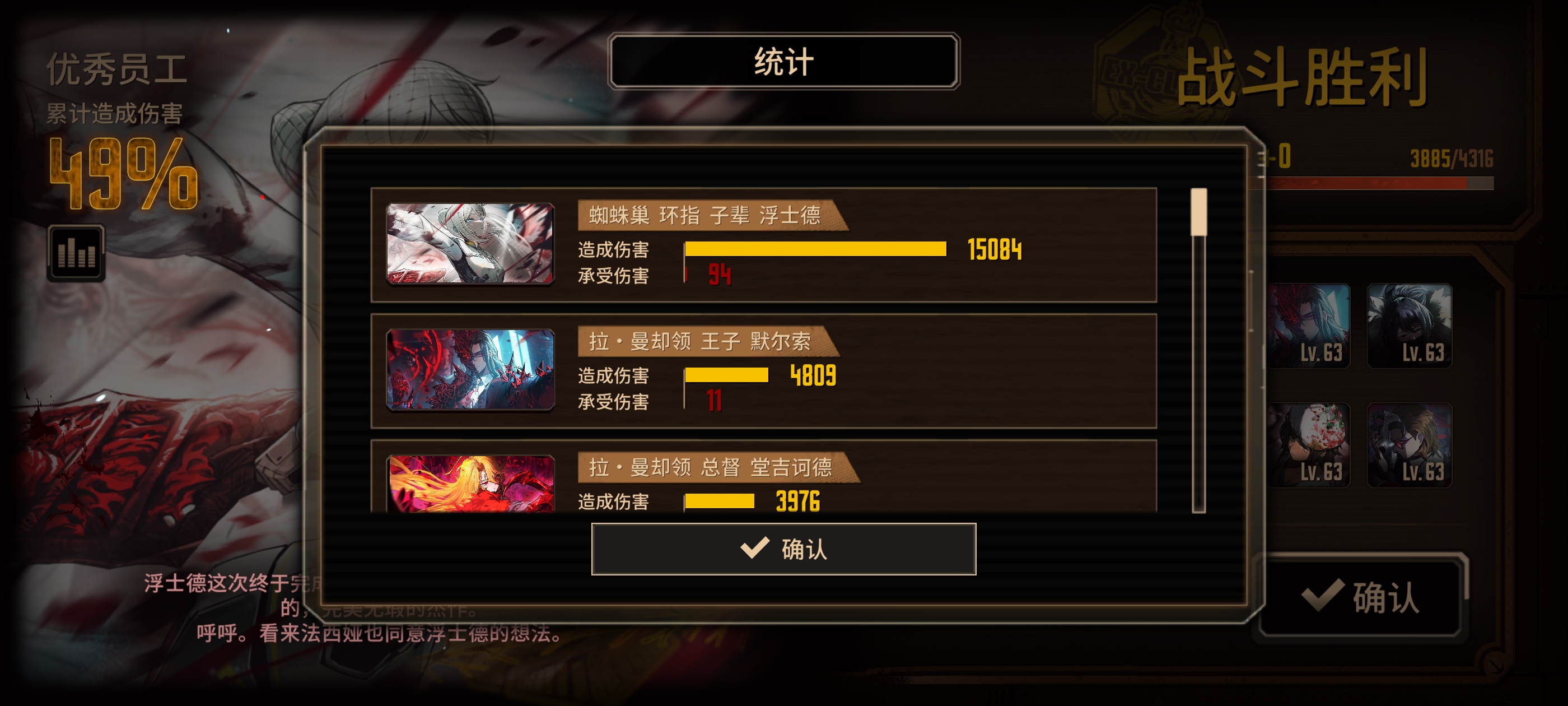Viewport: 1568px width, 706px height.
Task: Click the 拉·曼却领 总督 堂吉诃德 name label
Action: pos(710,467)
